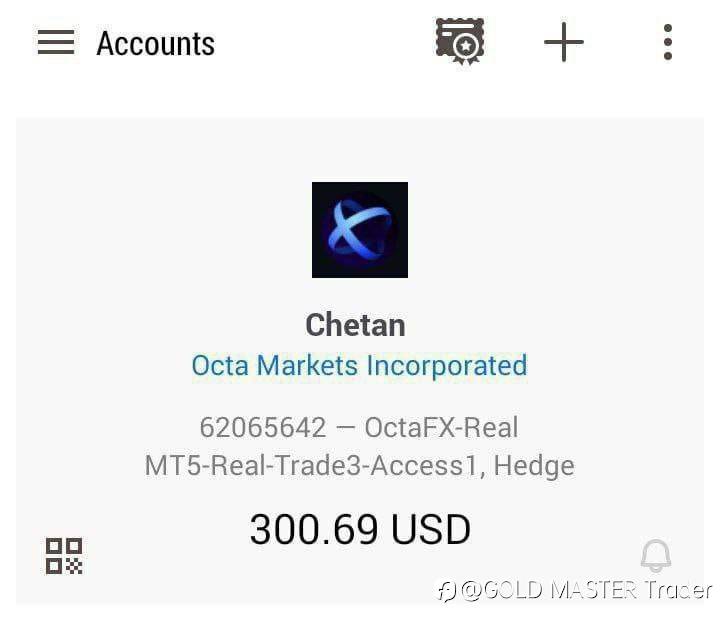This screenshot has height=628, width=720.
Task: Tap the 300.69 USD balance
Action: click(x=360, y=529)
